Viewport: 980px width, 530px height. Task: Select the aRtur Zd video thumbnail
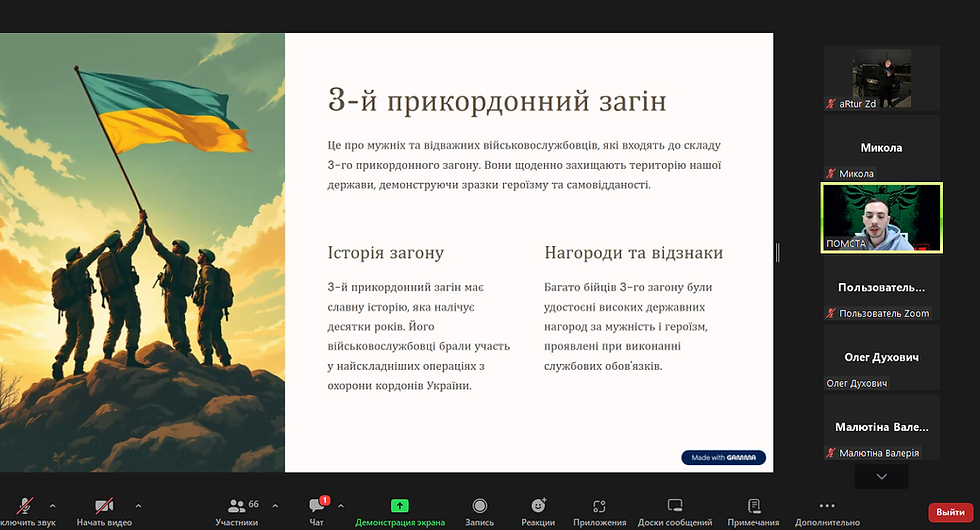pos(881,78)
